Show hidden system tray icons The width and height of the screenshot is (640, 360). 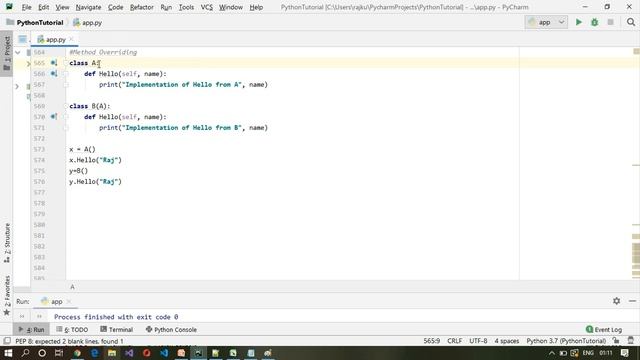551,353
